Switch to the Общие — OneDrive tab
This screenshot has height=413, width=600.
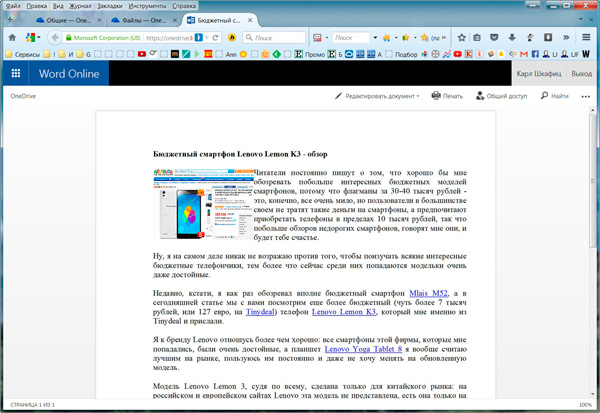[x=60, y=20]
